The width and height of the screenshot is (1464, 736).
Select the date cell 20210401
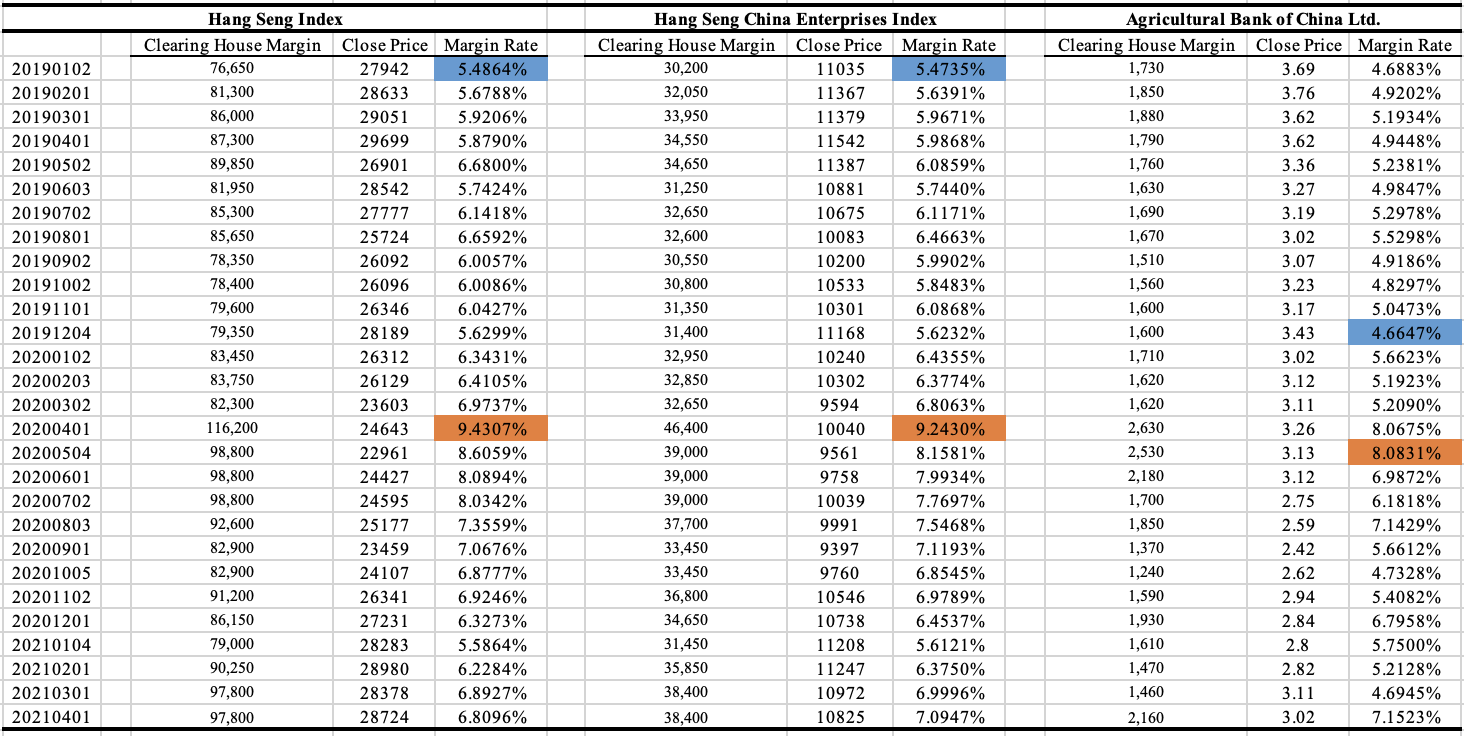[x=49, y=717]
